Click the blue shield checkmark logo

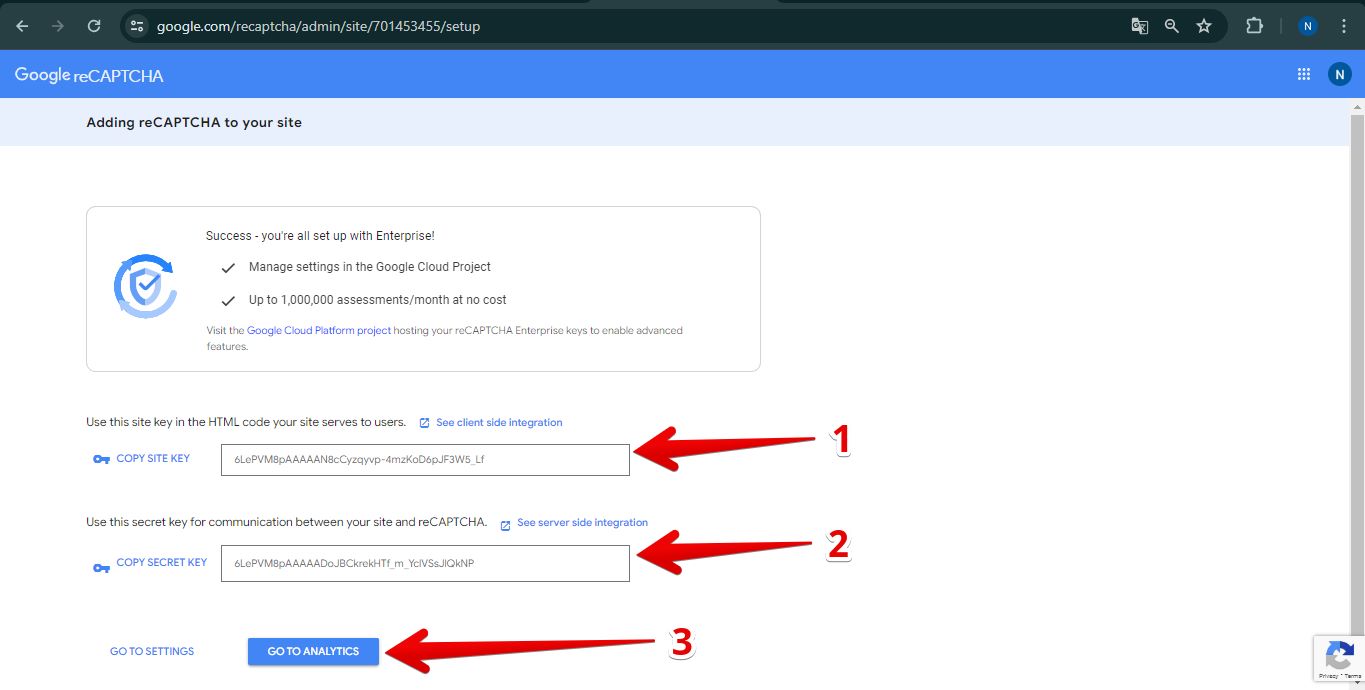point(146,287)
